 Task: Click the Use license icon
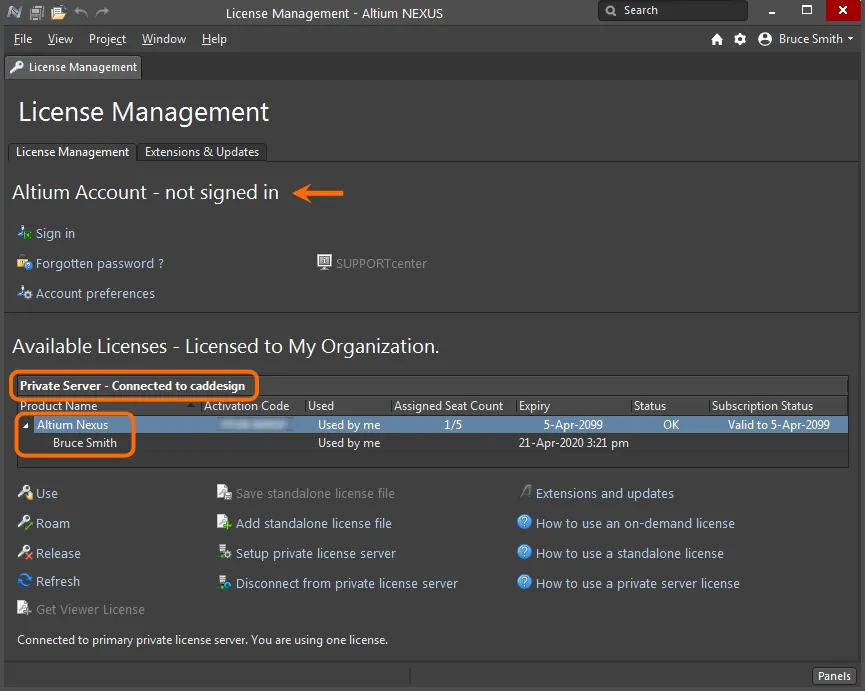[25, 492]
